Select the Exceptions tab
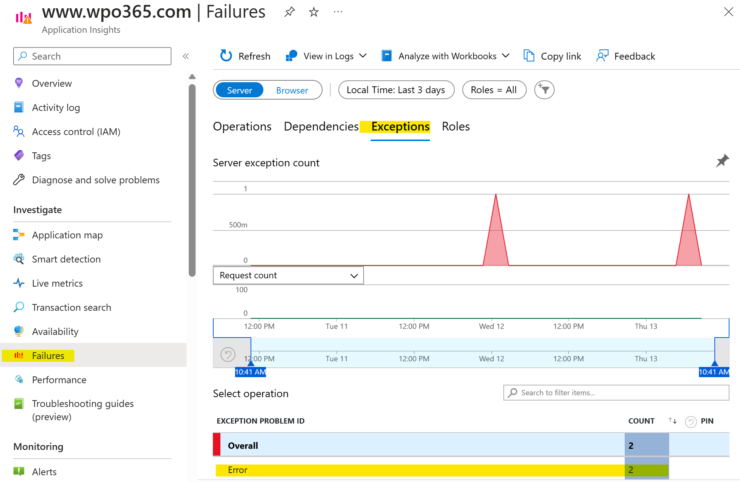Image resolution: width=740 pixels, height=482 pixels. [x=400, y=127]
